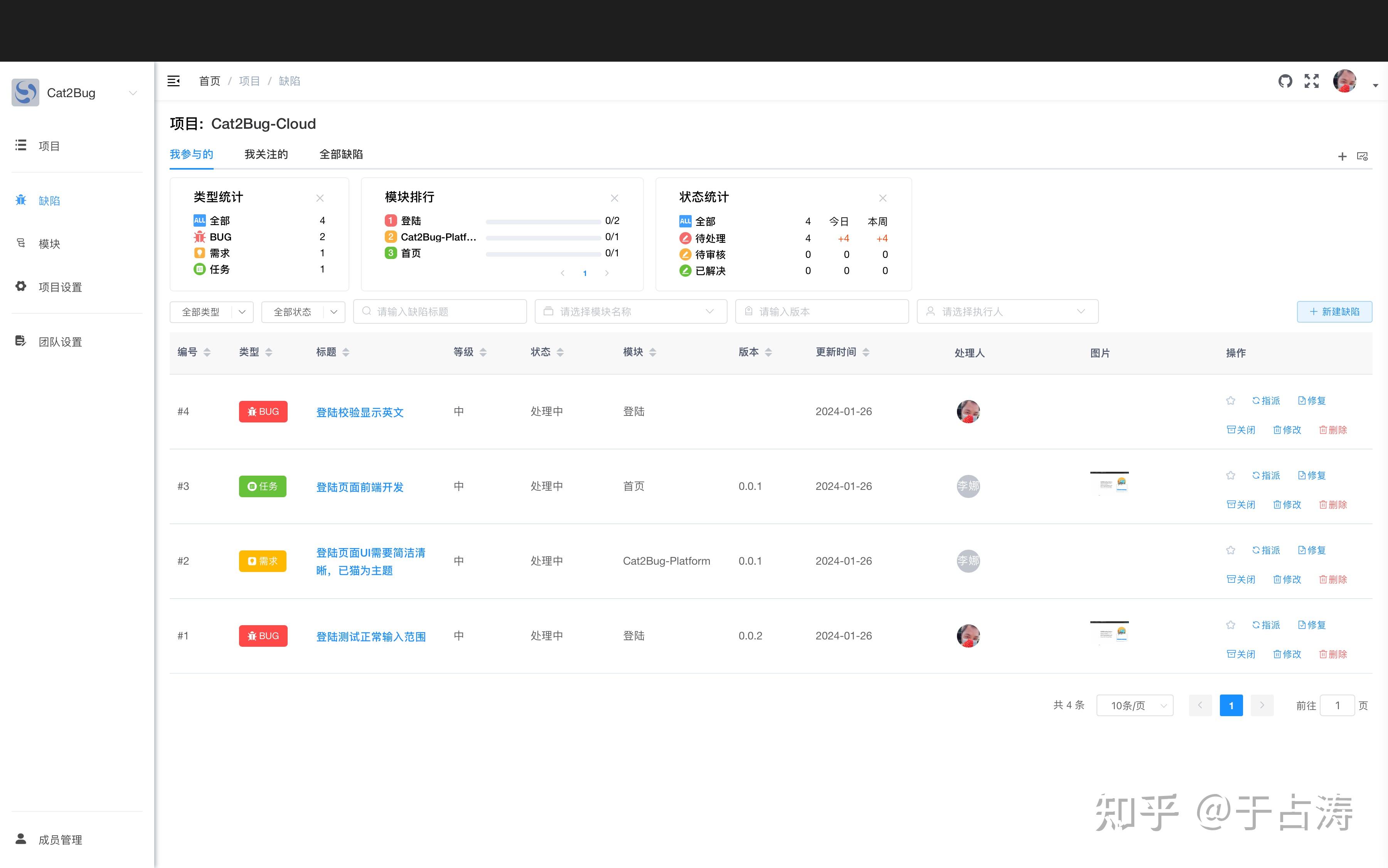Collapse the sidebar via the hamburger icon

[x=173, y=81]
